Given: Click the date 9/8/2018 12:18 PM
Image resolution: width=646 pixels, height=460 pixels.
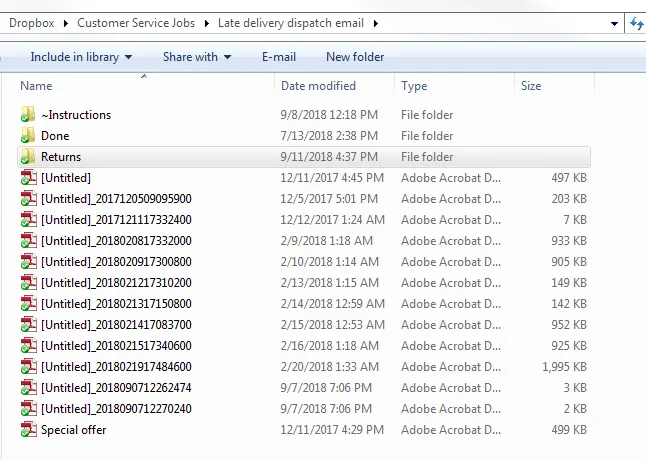Looking at the screenshot, I should [329, 115].
